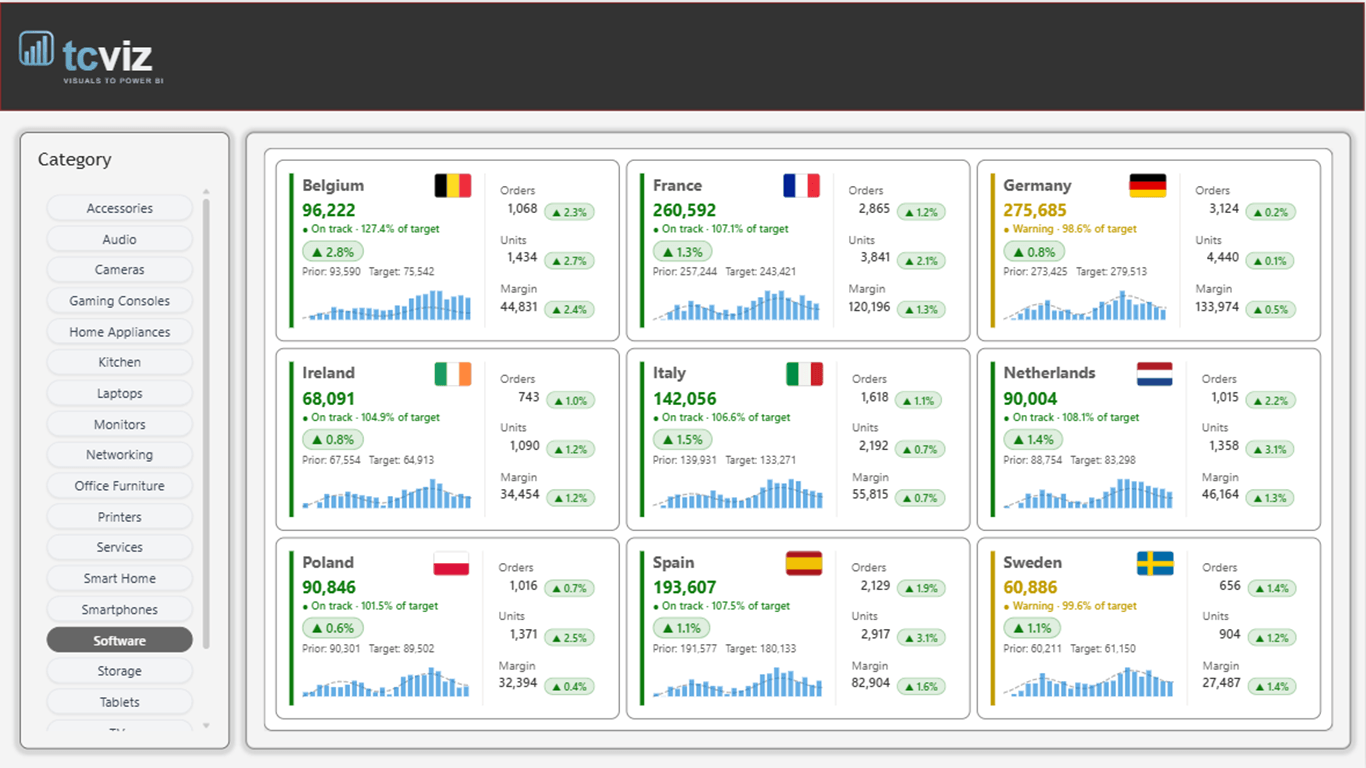
Task: Click Sweden's 'Warning · 99.6% of target' status
Action: tap(1070, 606)
